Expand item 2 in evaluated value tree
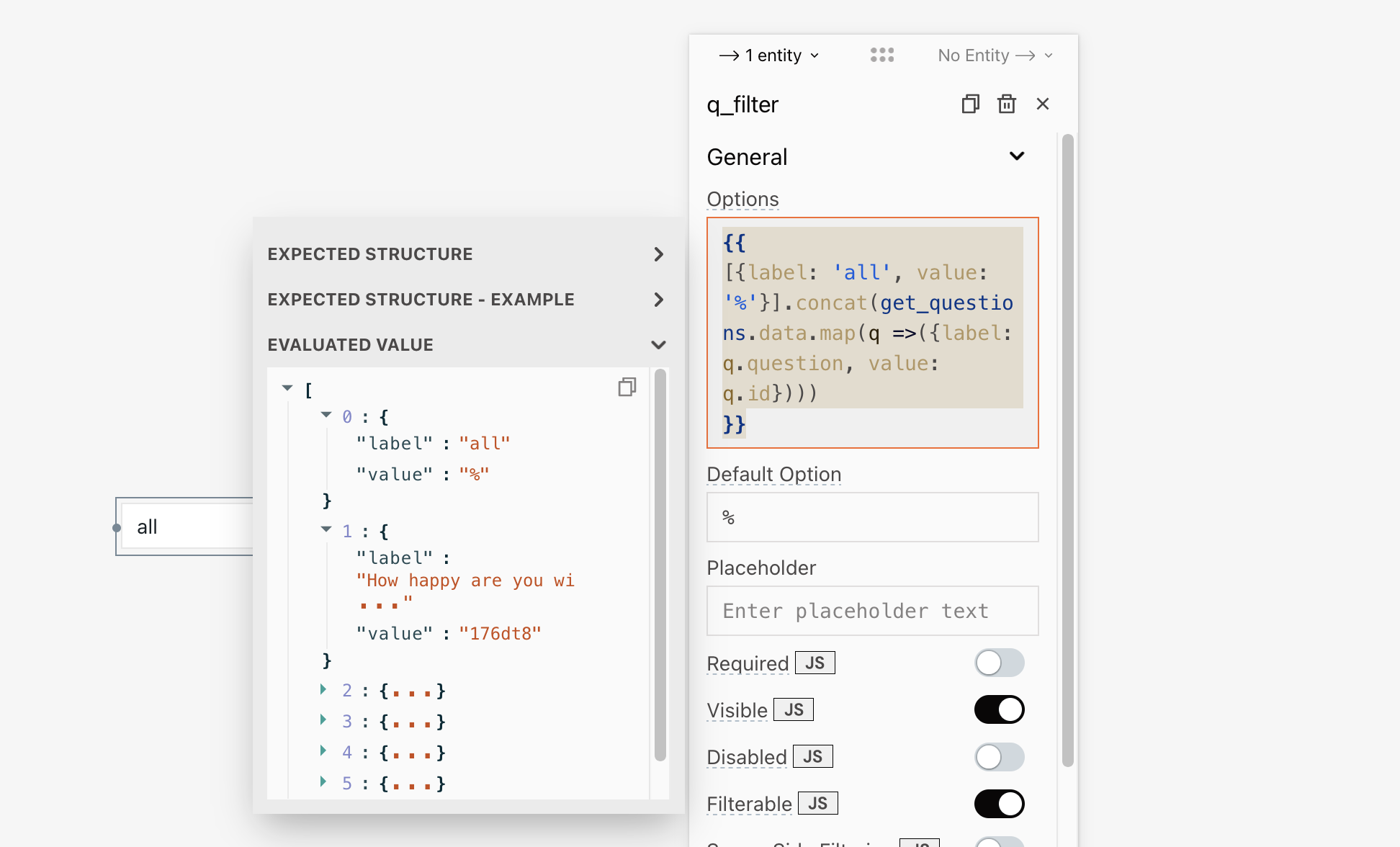The height and width of the screenshot is (847, 1400). point(323,690)
